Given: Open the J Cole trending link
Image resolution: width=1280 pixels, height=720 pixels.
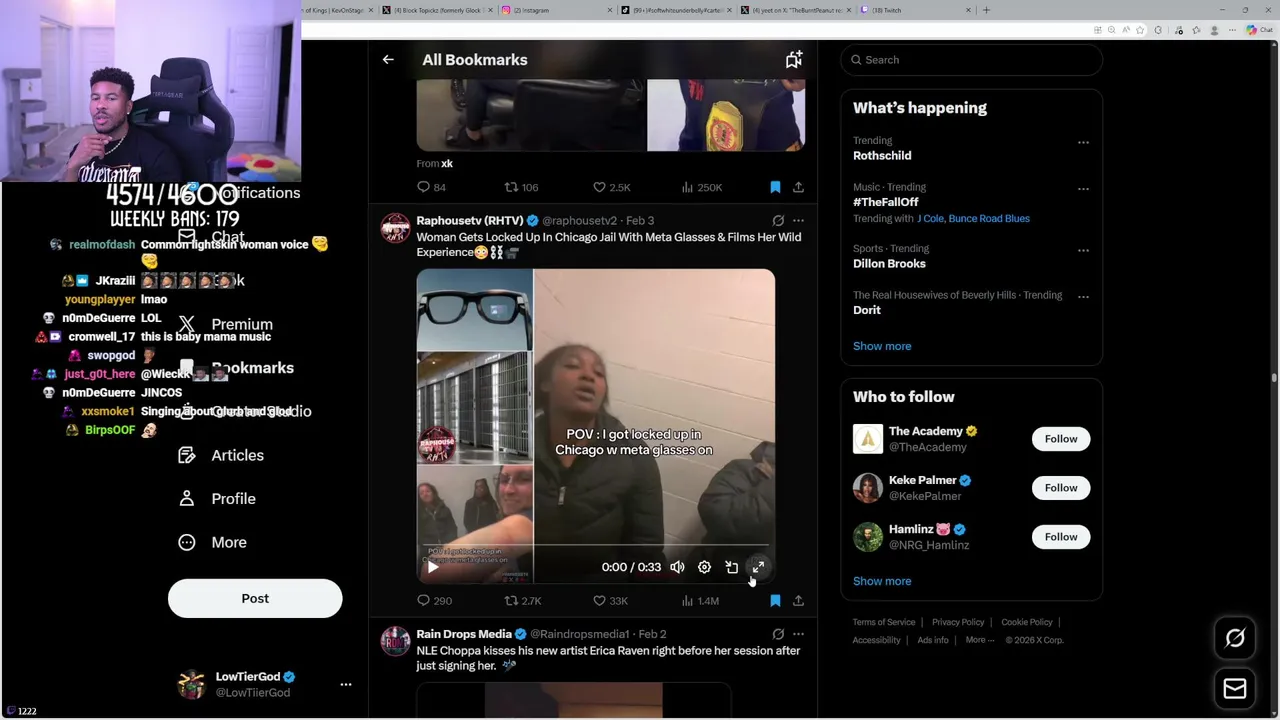Looking at the screenshot, I should pos(929,218).
